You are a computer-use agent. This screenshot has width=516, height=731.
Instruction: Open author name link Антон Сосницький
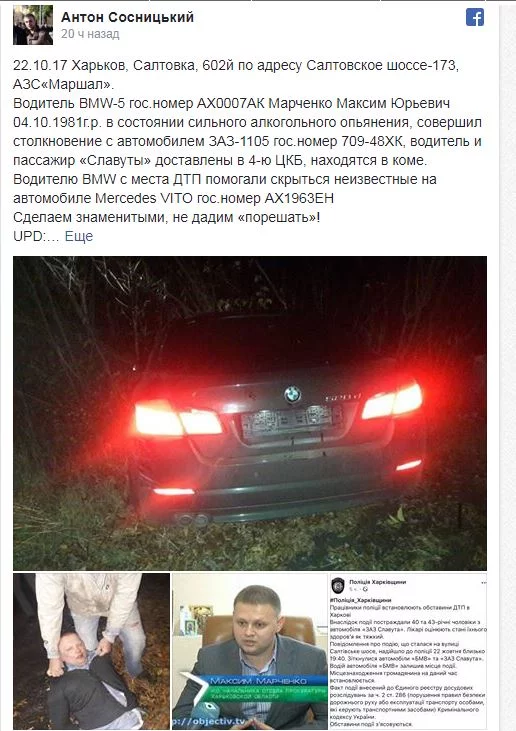pyautogui.click(x=127, y=17)
